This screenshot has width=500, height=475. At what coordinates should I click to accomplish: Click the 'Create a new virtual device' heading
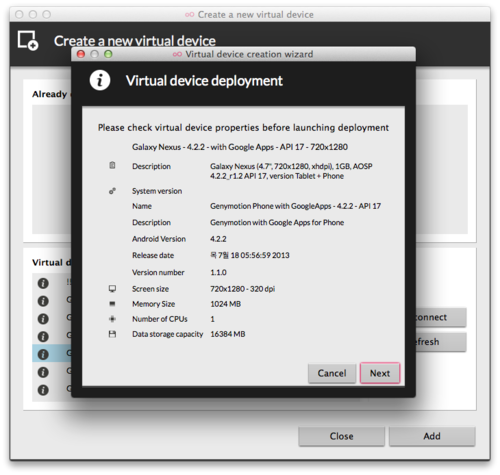[x=135, y=41]
